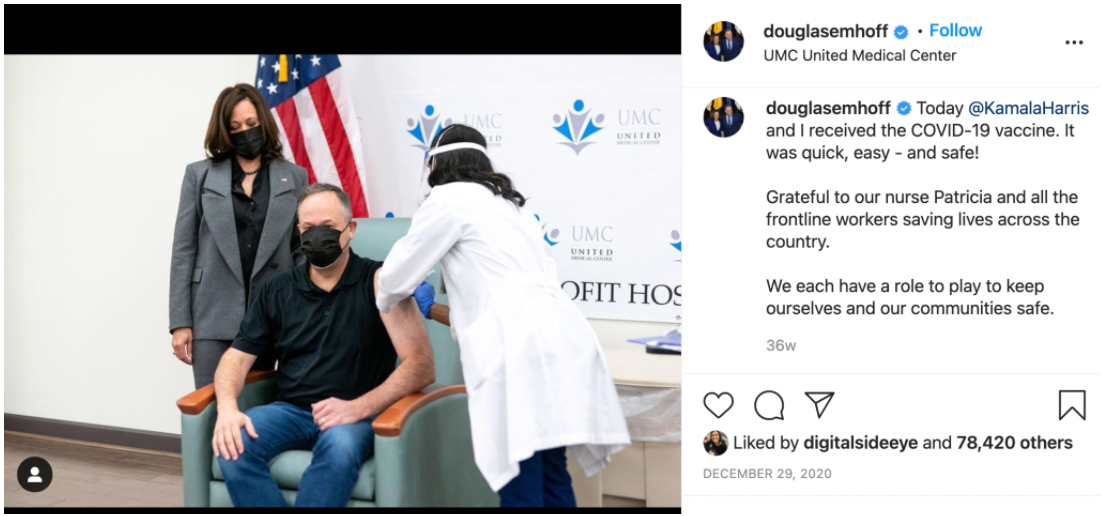
Task: Open the UMC United Medical Center location
Action: (860, 56)
